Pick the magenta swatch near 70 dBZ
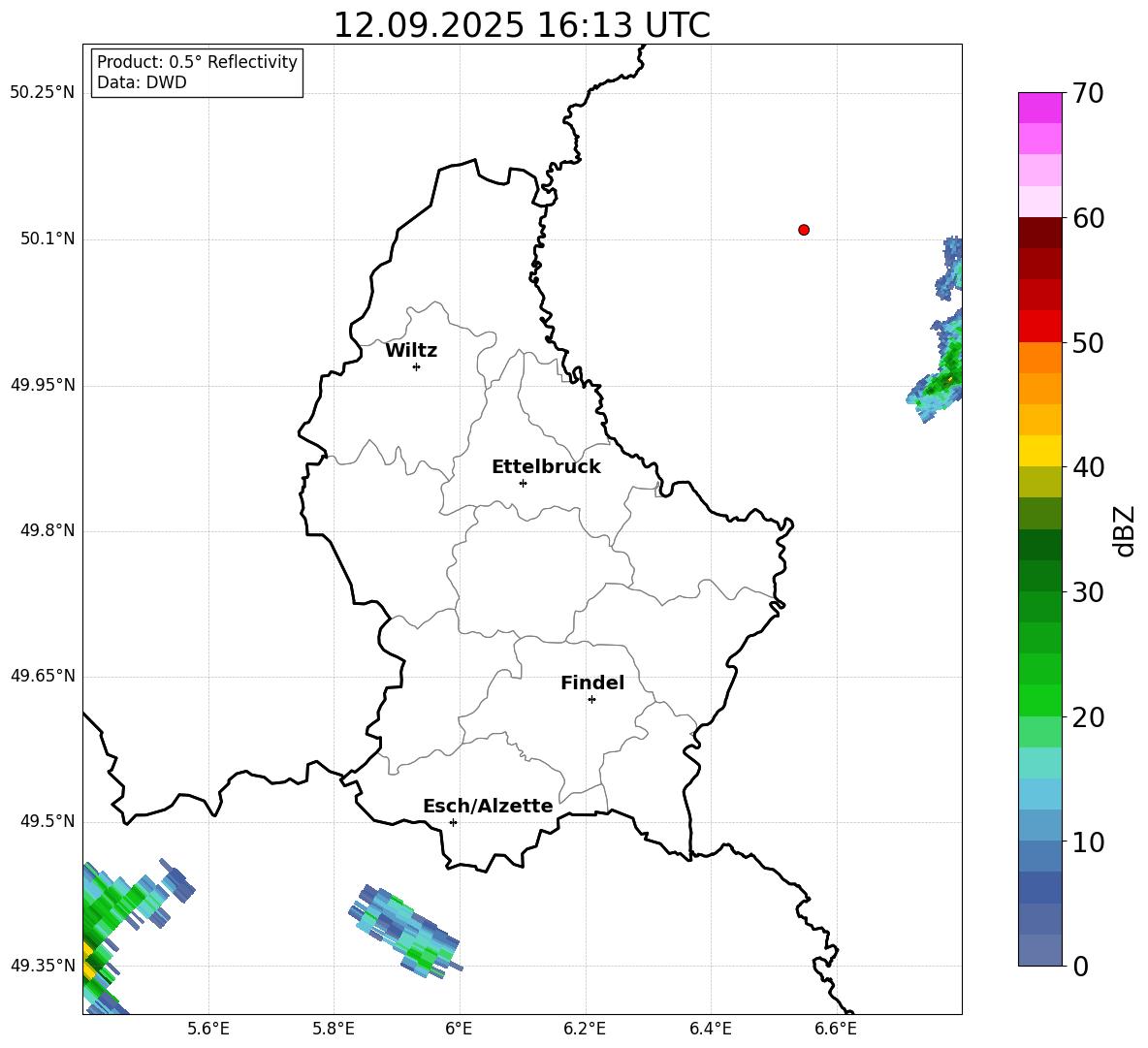 coord(1039,108)
